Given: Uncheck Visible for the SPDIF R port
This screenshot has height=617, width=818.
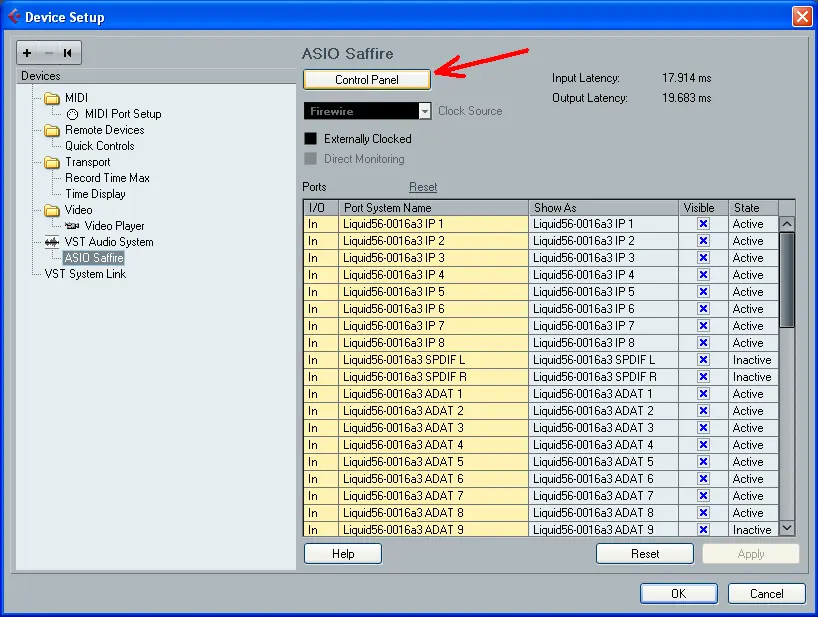Looking at the screenshot, I should click(703, 377).
